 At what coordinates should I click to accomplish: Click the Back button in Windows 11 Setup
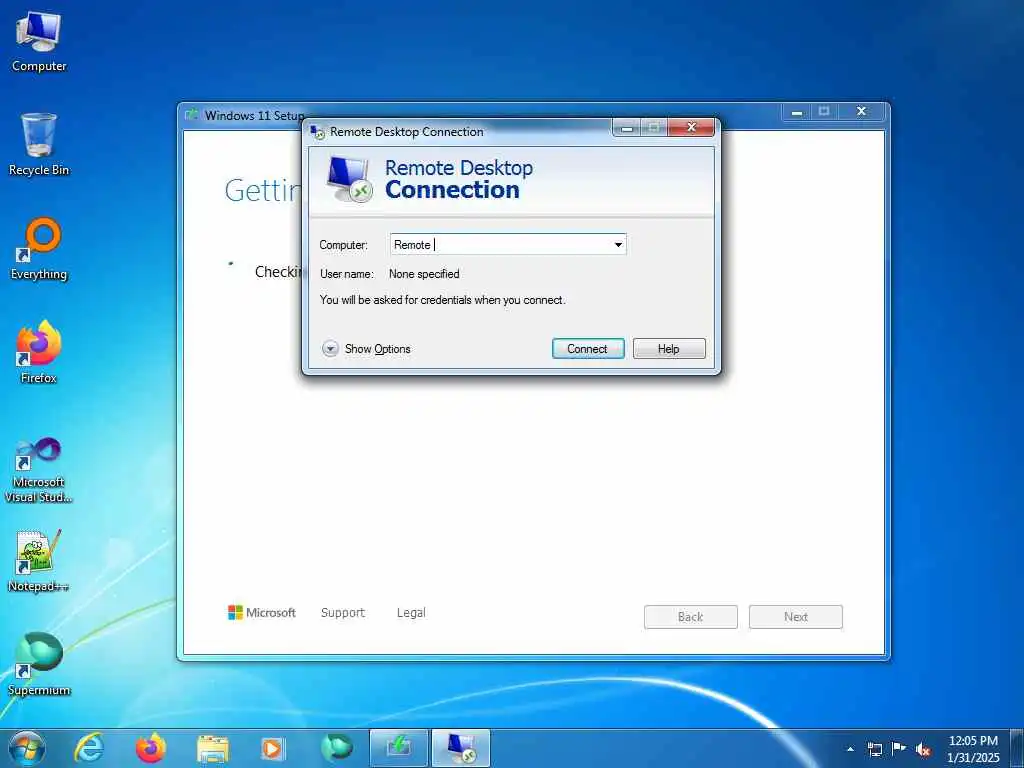(691, 616)
